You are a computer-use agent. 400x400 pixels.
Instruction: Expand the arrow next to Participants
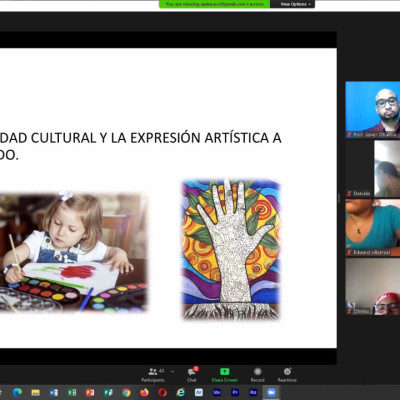pos(172,371)
